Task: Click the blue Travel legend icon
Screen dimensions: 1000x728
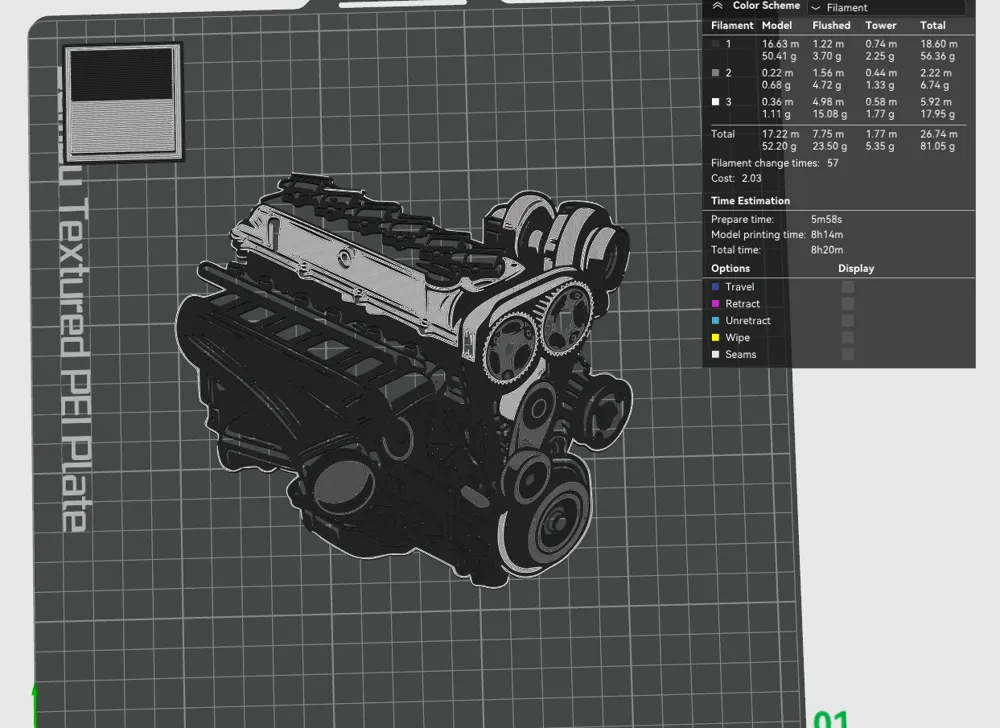Action: tap(716, 287)
